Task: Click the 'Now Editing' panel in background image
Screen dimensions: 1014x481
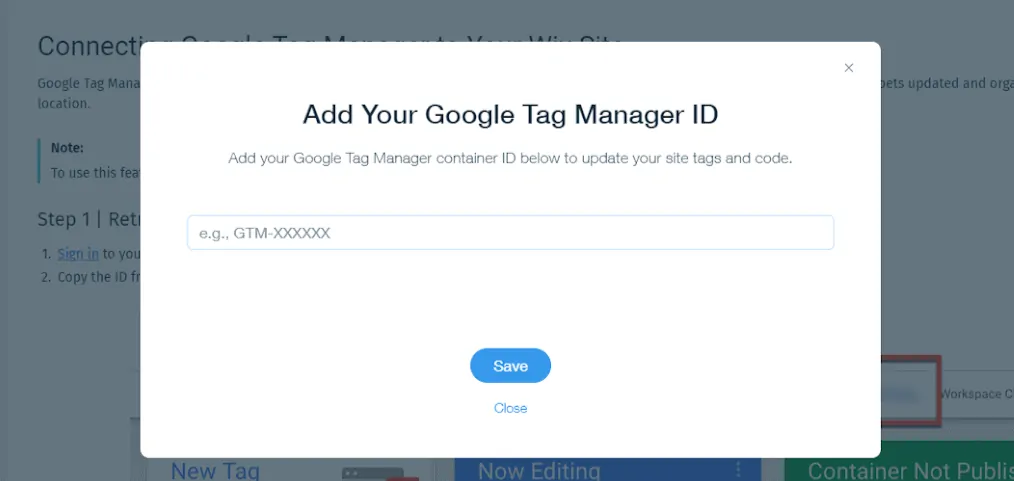Action: (608, 469)
